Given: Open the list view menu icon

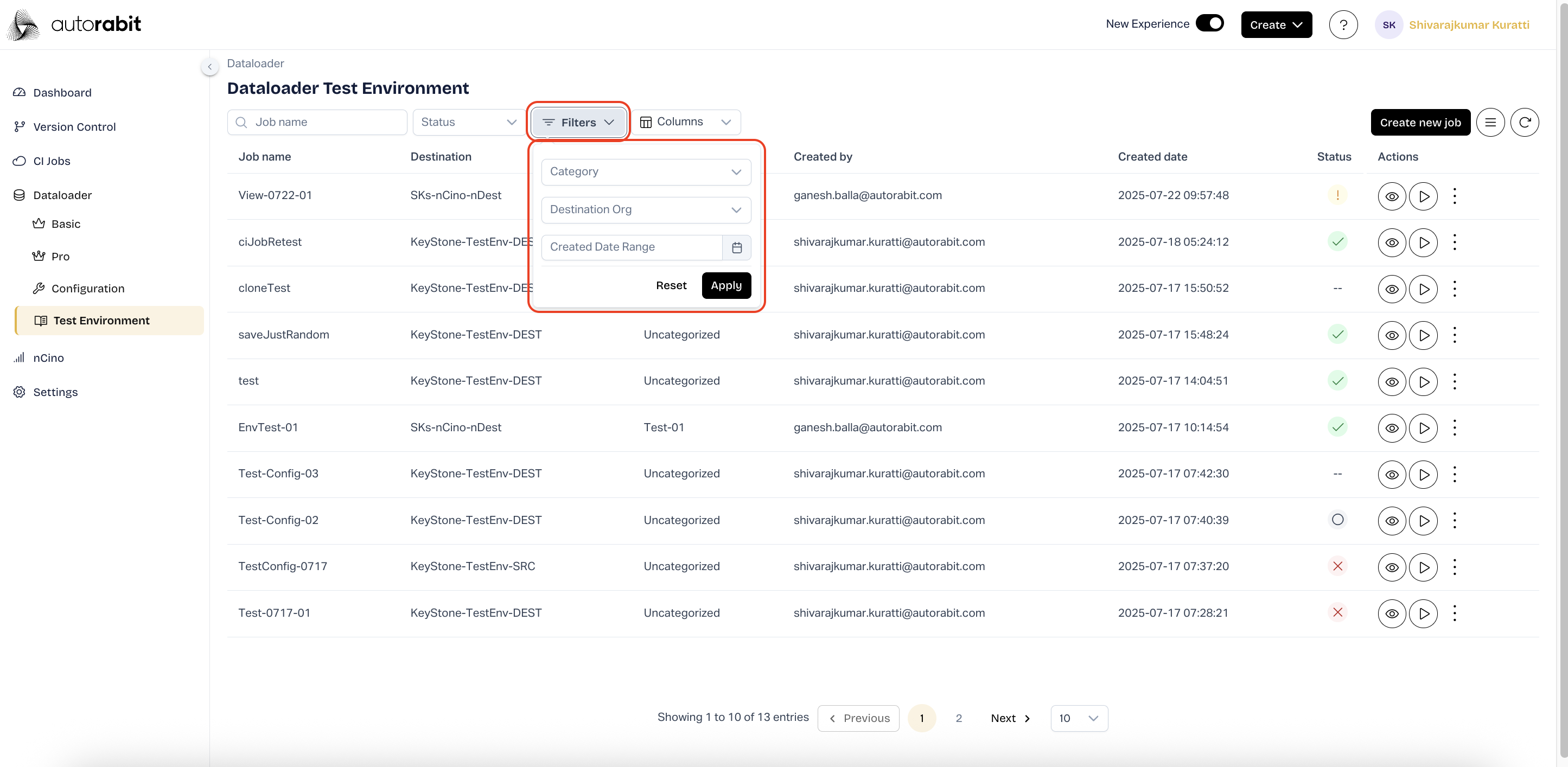Looking at the screenshot, I should (x=1490, y=123).
